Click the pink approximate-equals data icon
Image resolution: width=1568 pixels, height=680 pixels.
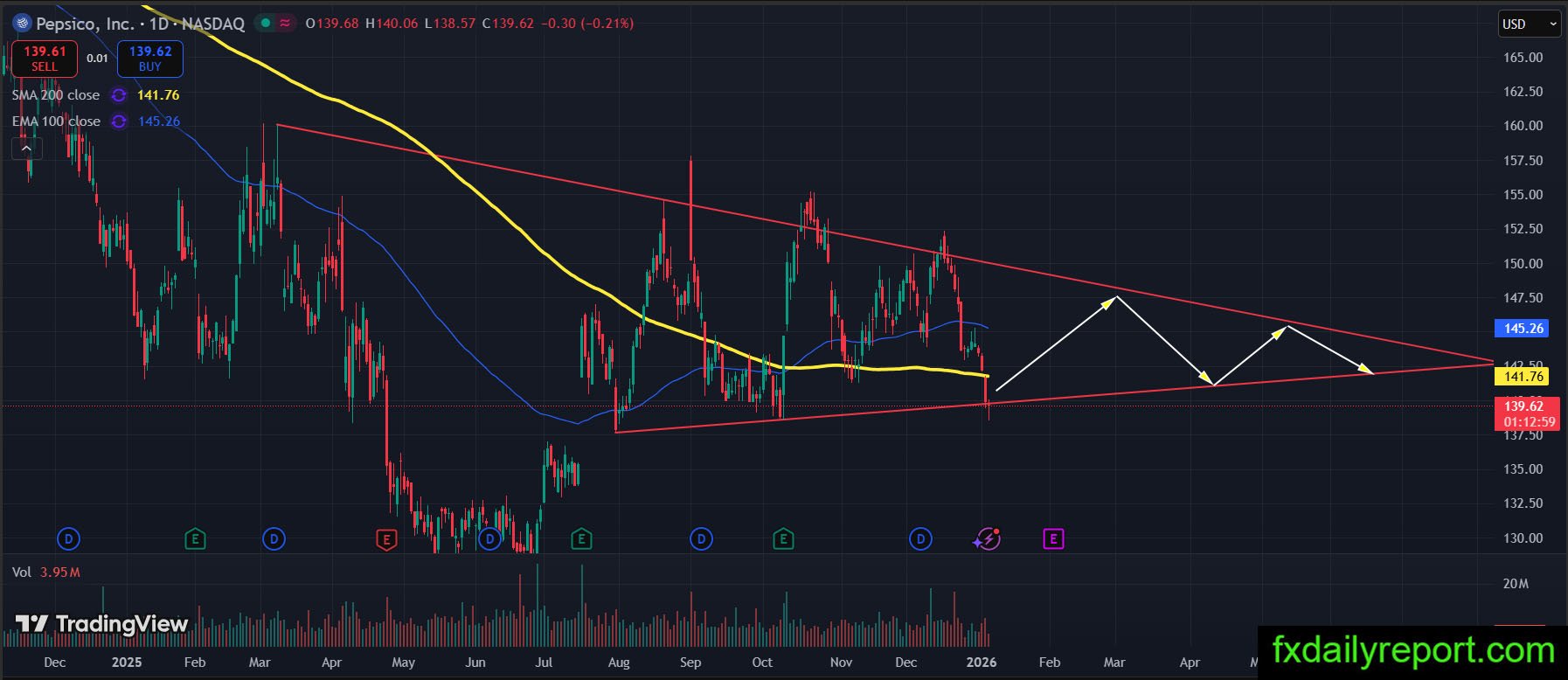coord(285,24)
